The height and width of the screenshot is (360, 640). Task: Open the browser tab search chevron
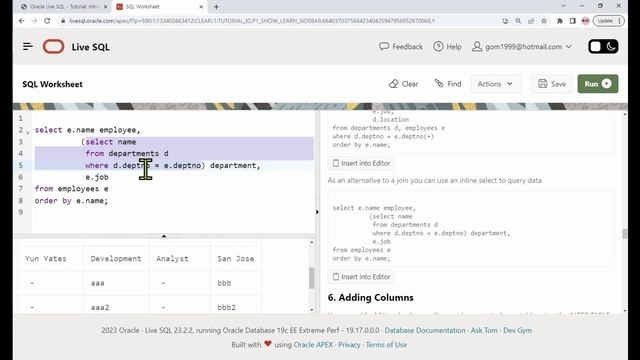pyautogui.click(x=564, y=6)
